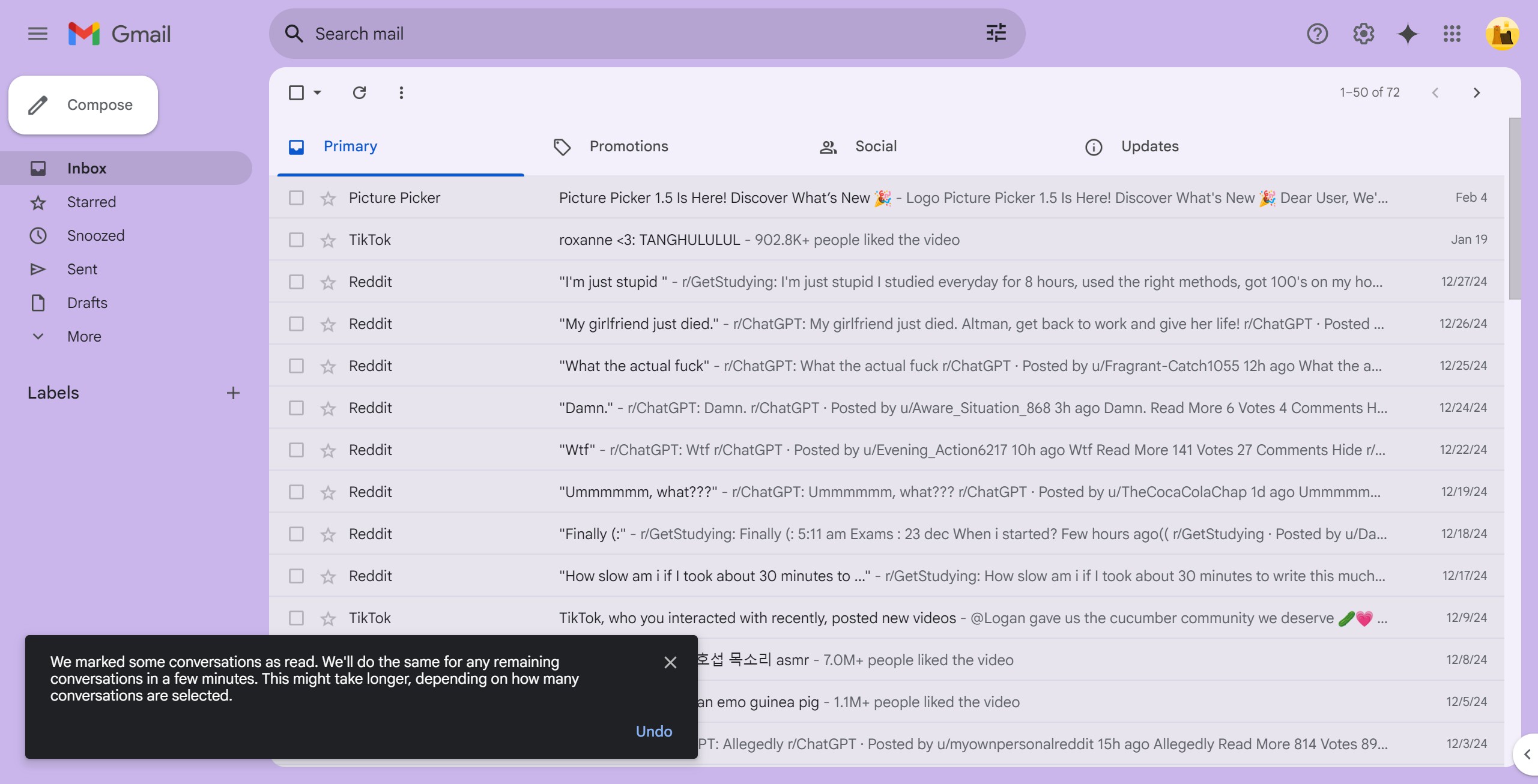This screenshot has height=784, width=1538.
Task: Open the main menu hamburger icon
Action: pos(38,34)
